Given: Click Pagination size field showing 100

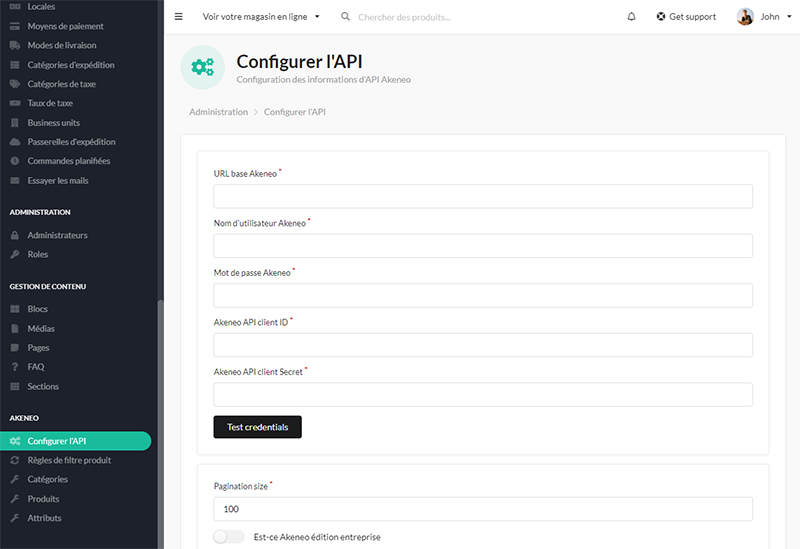Looking at the screenshot, I should [x=483, y=509].
